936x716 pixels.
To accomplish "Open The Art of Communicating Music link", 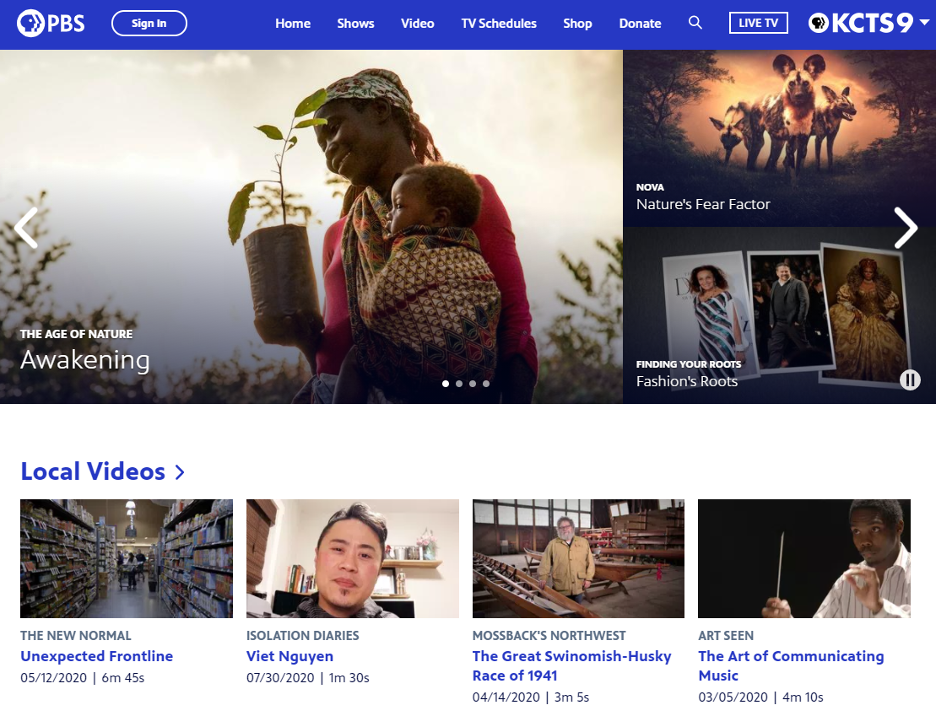I will coord(791,666).
